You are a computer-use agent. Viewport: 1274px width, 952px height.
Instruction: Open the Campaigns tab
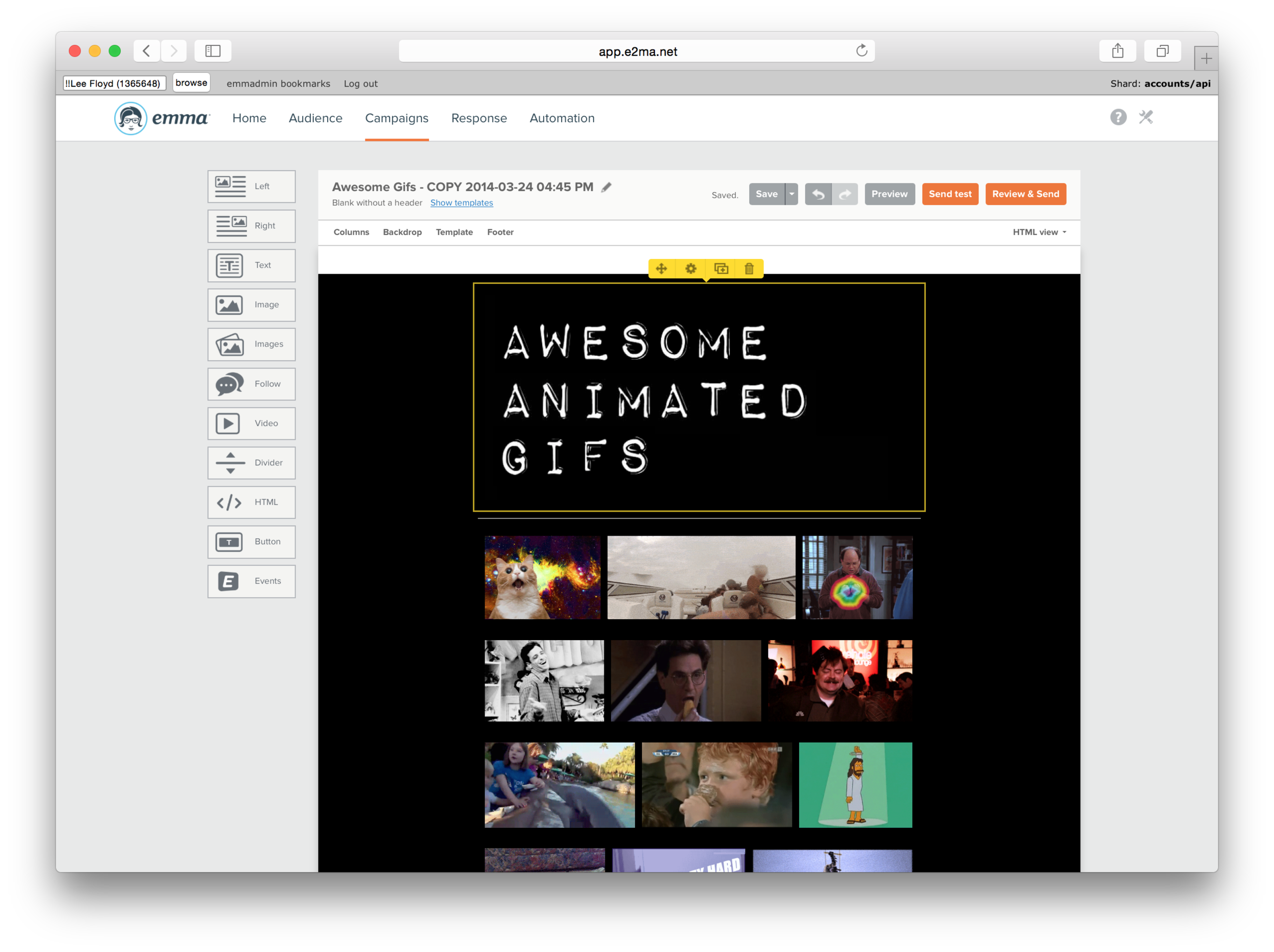tap(397, 118)
